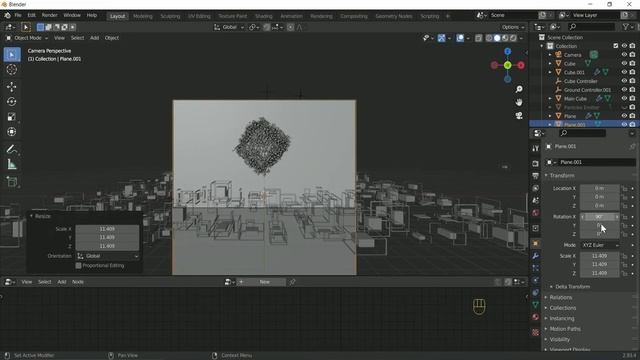Open the Add menu in viewport header
This screenshot has height=360, width=640.
point(94,38)
